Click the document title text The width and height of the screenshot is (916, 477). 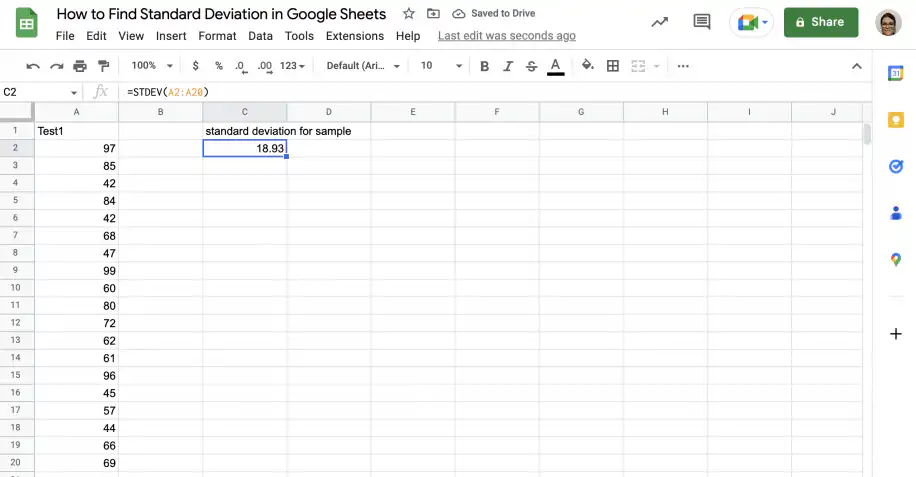point(221,14)
